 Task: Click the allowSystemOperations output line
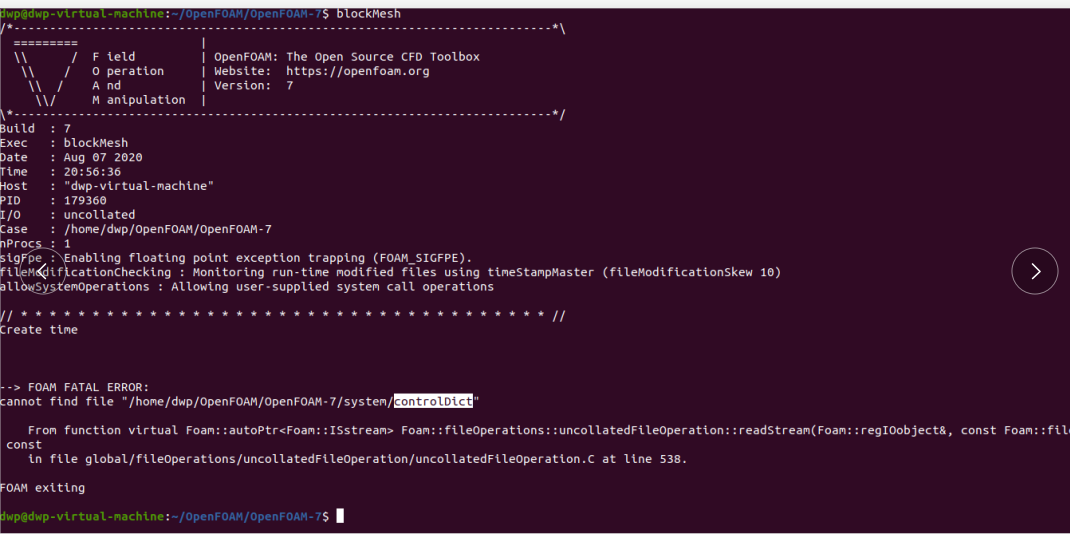click(x=247, y=287)
